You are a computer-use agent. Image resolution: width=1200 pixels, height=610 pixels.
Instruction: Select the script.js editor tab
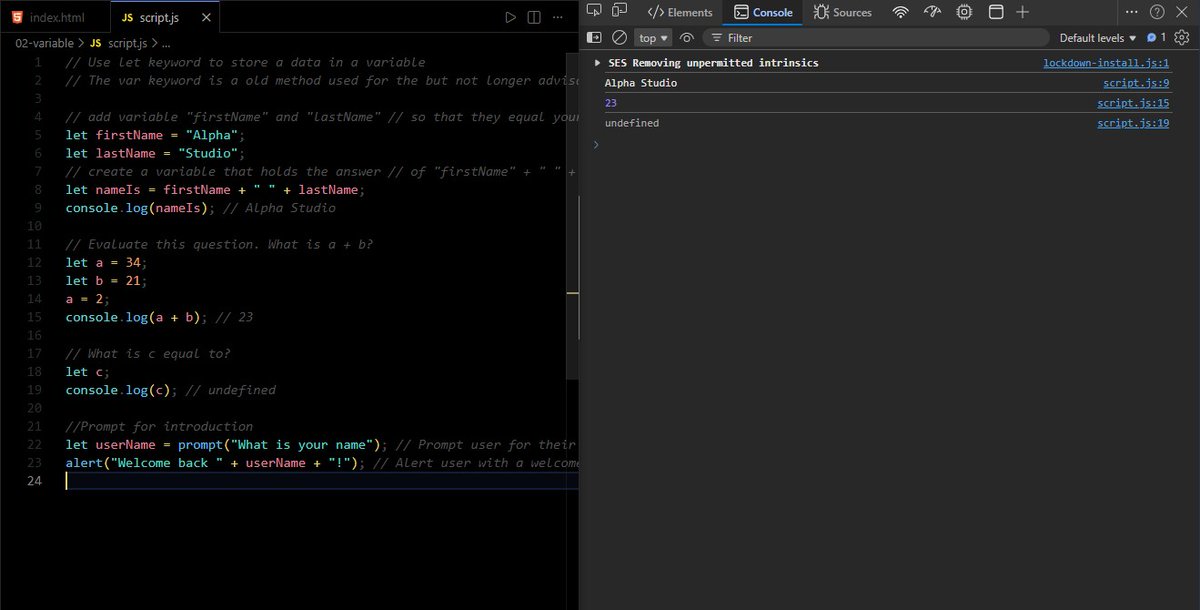tap(162, 18)
